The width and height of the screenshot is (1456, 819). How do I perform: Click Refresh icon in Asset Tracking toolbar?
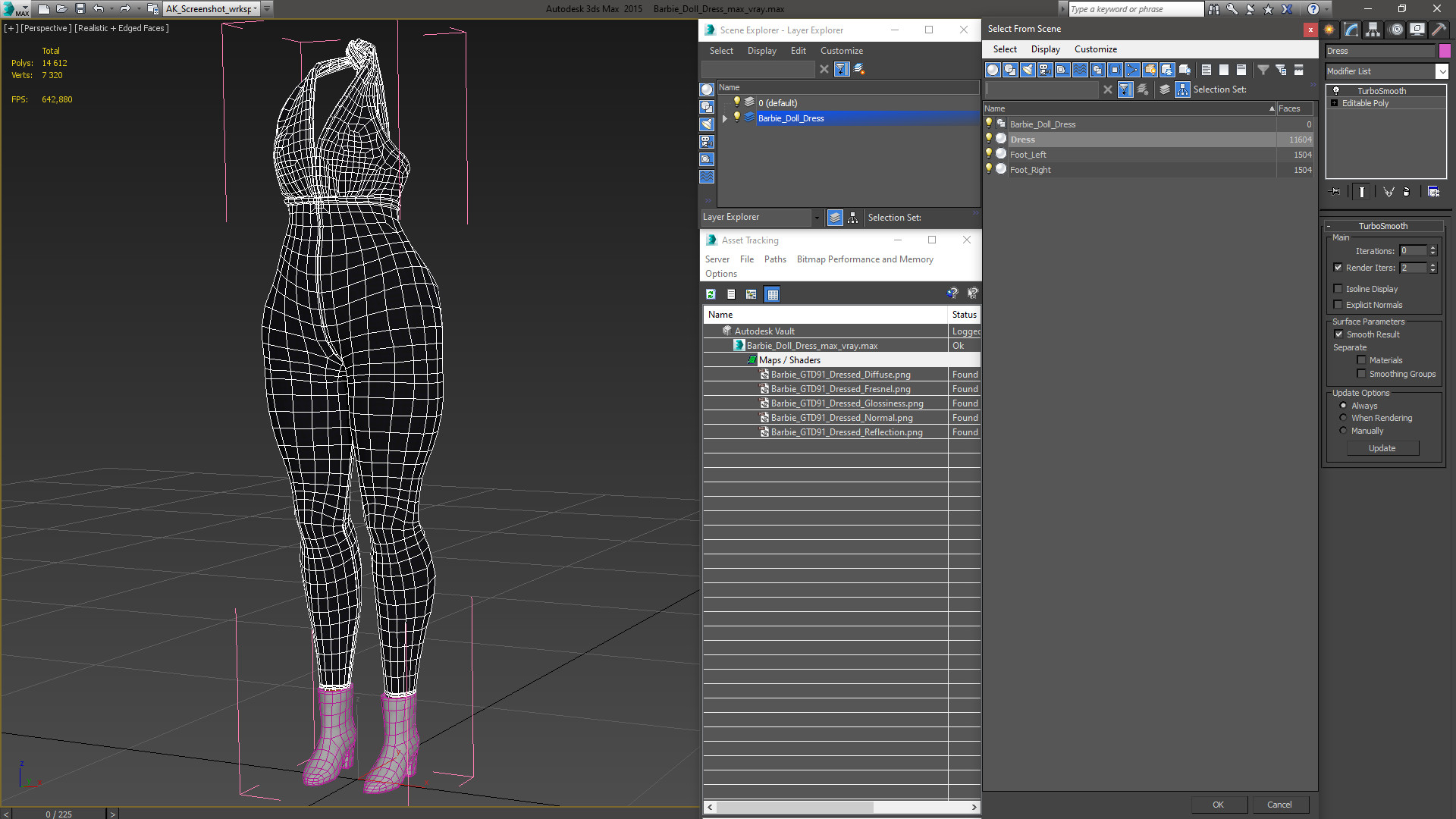click(711, 294)
